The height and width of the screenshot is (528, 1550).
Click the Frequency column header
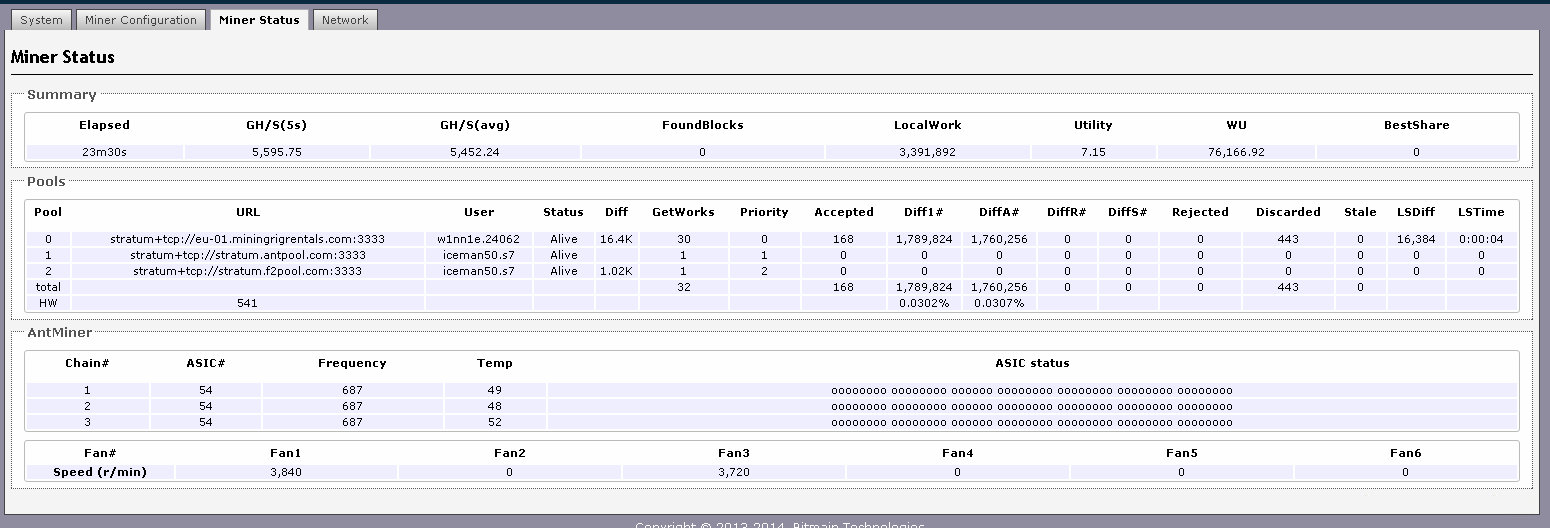(352, 363)
